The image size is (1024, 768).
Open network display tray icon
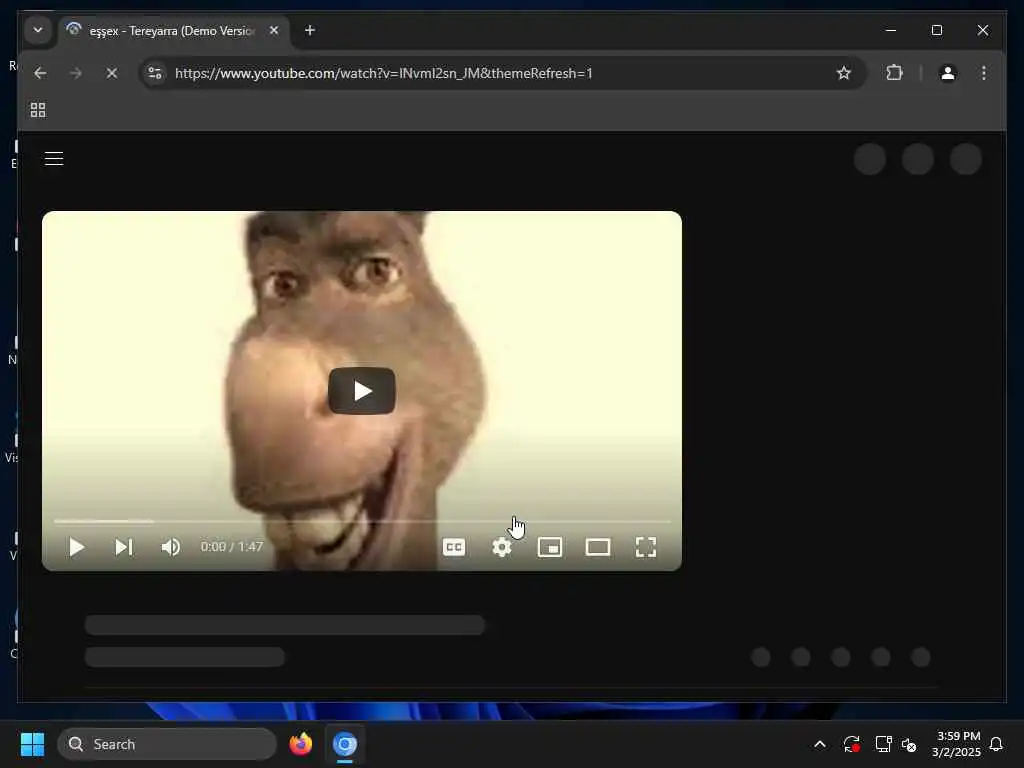click(x=883, y=744)
